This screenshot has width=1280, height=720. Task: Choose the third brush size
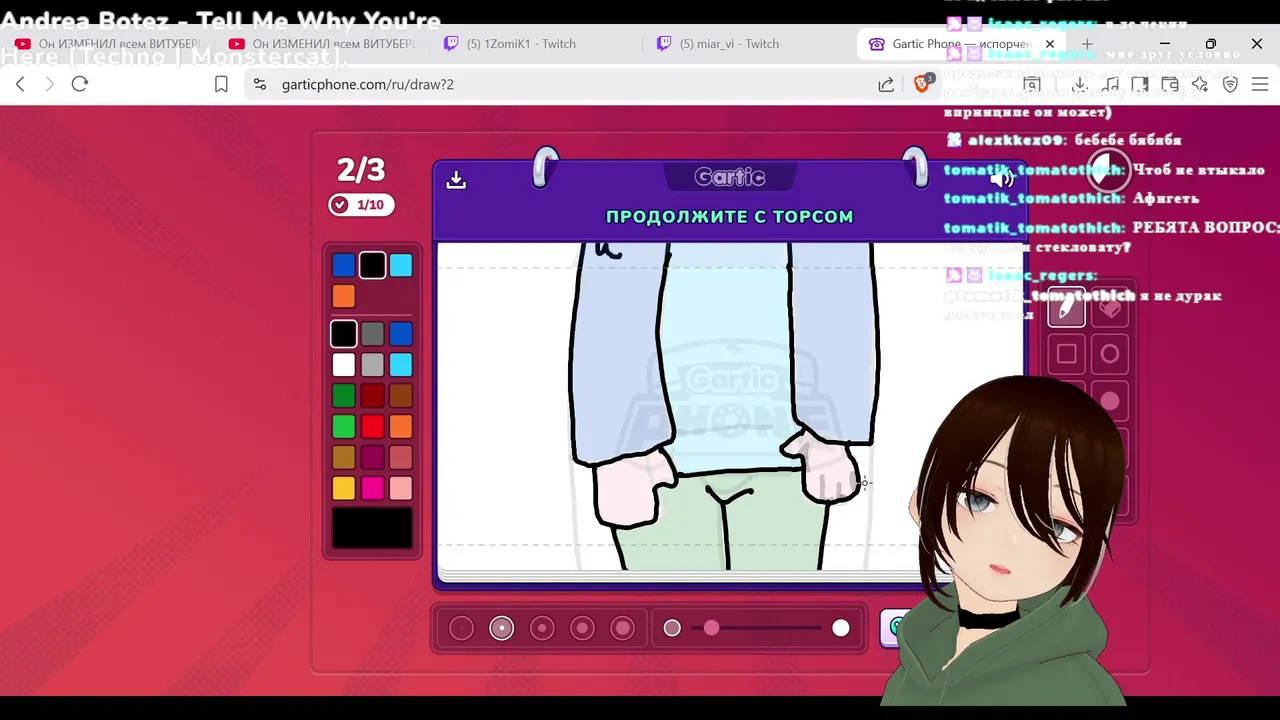tap(542, 628)
